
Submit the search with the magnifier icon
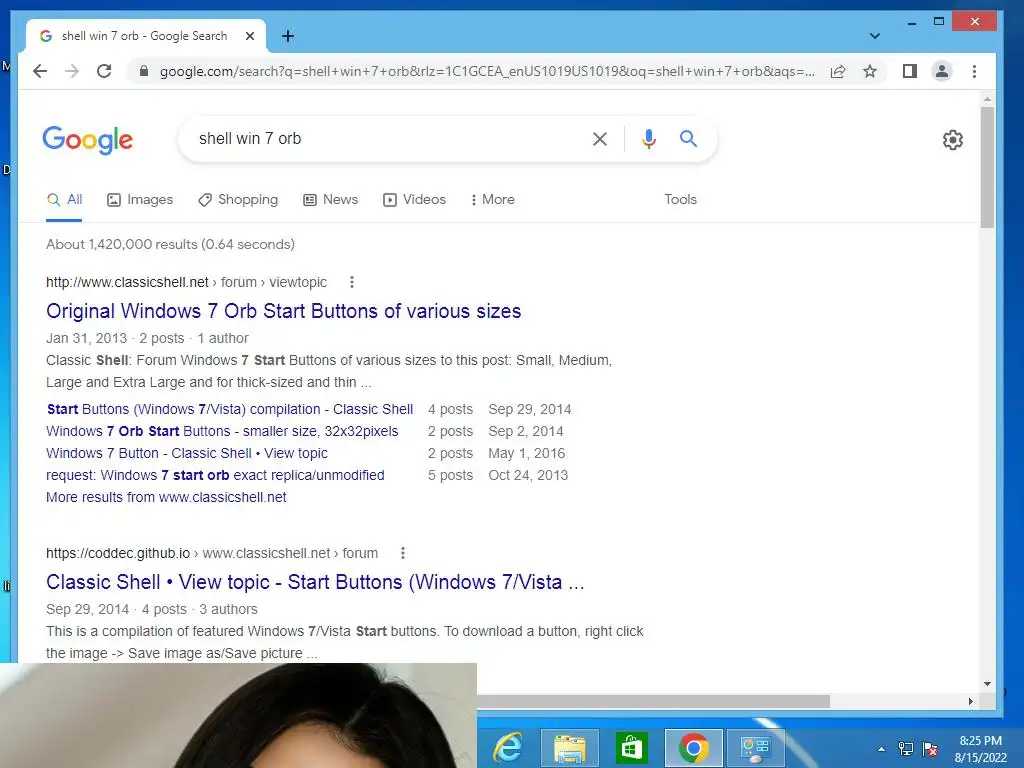688,138
